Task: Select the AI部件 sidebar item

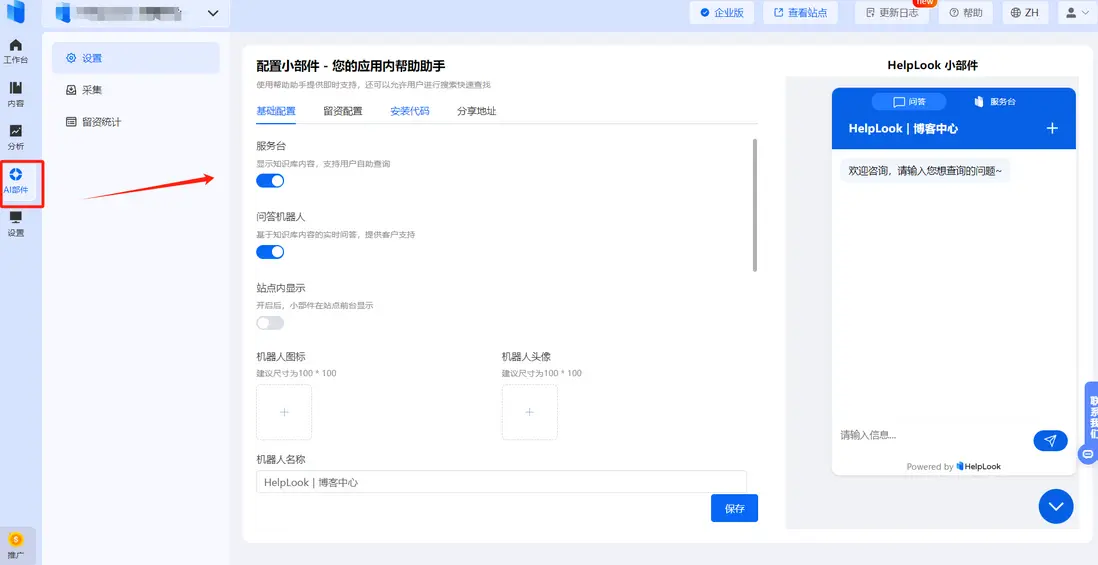Action: 15,181
